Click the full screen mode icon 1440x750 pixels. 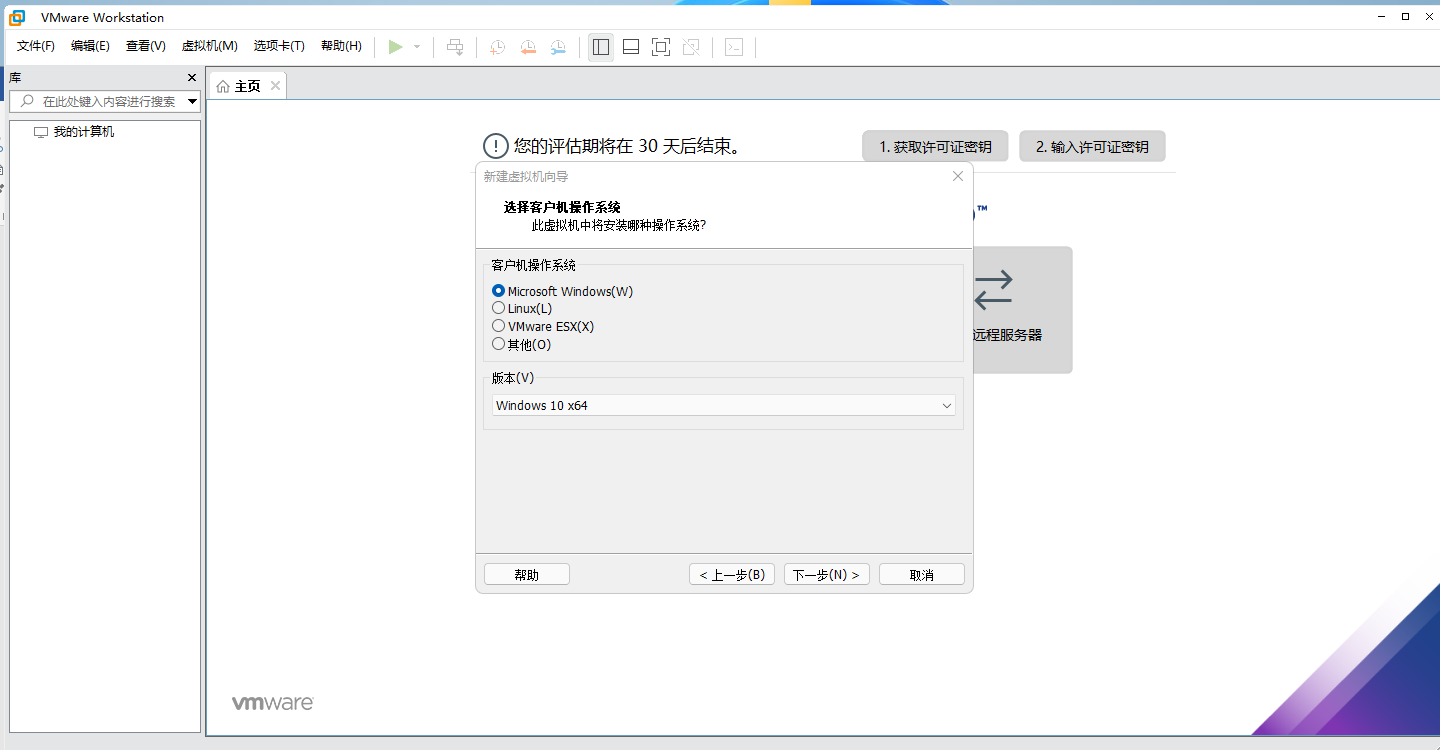[x=661, y=47]
